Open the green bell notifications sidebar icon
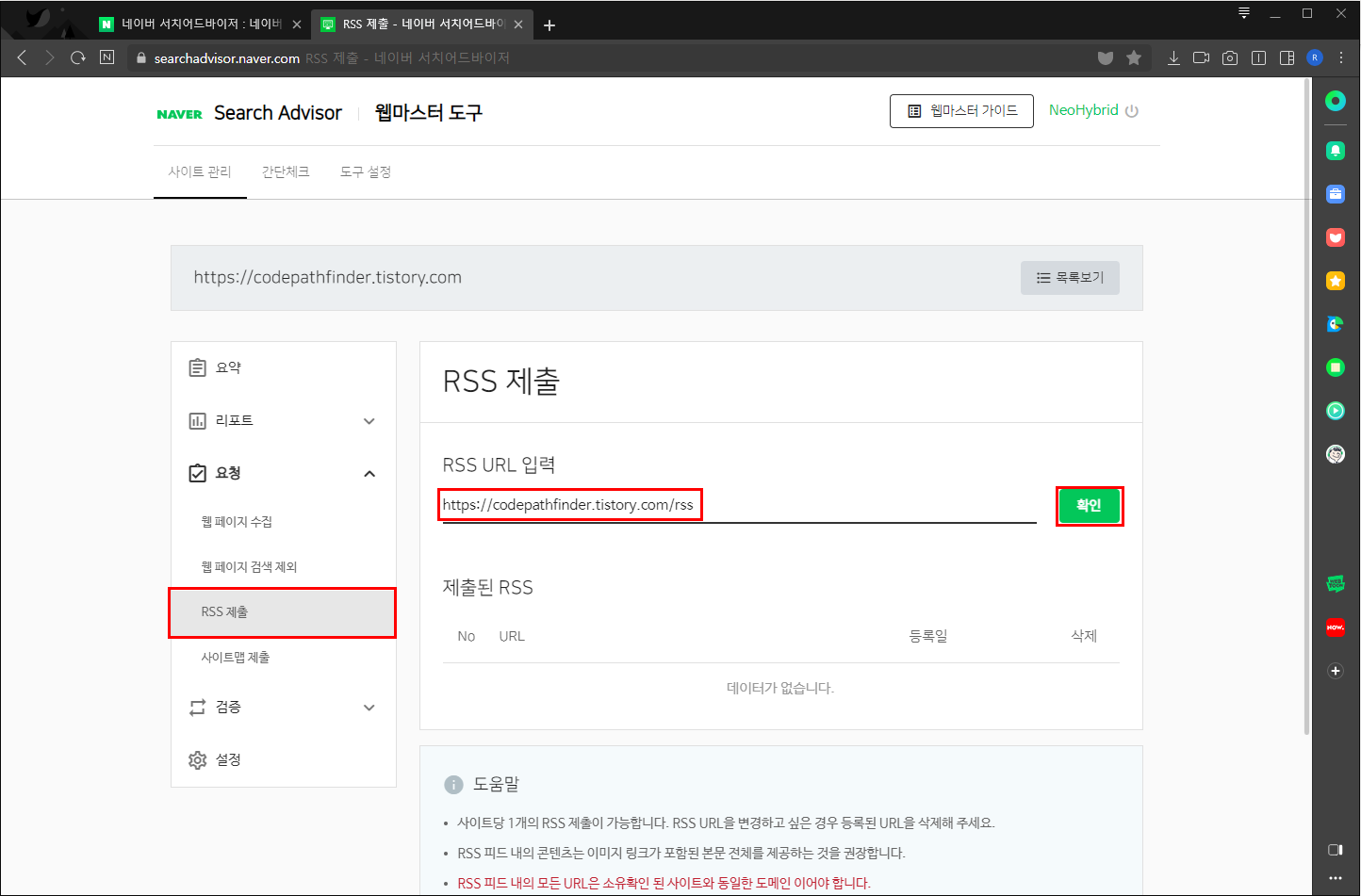Image resolution: width=1361 pixels, height=896 pixels. click(1336, 151)
